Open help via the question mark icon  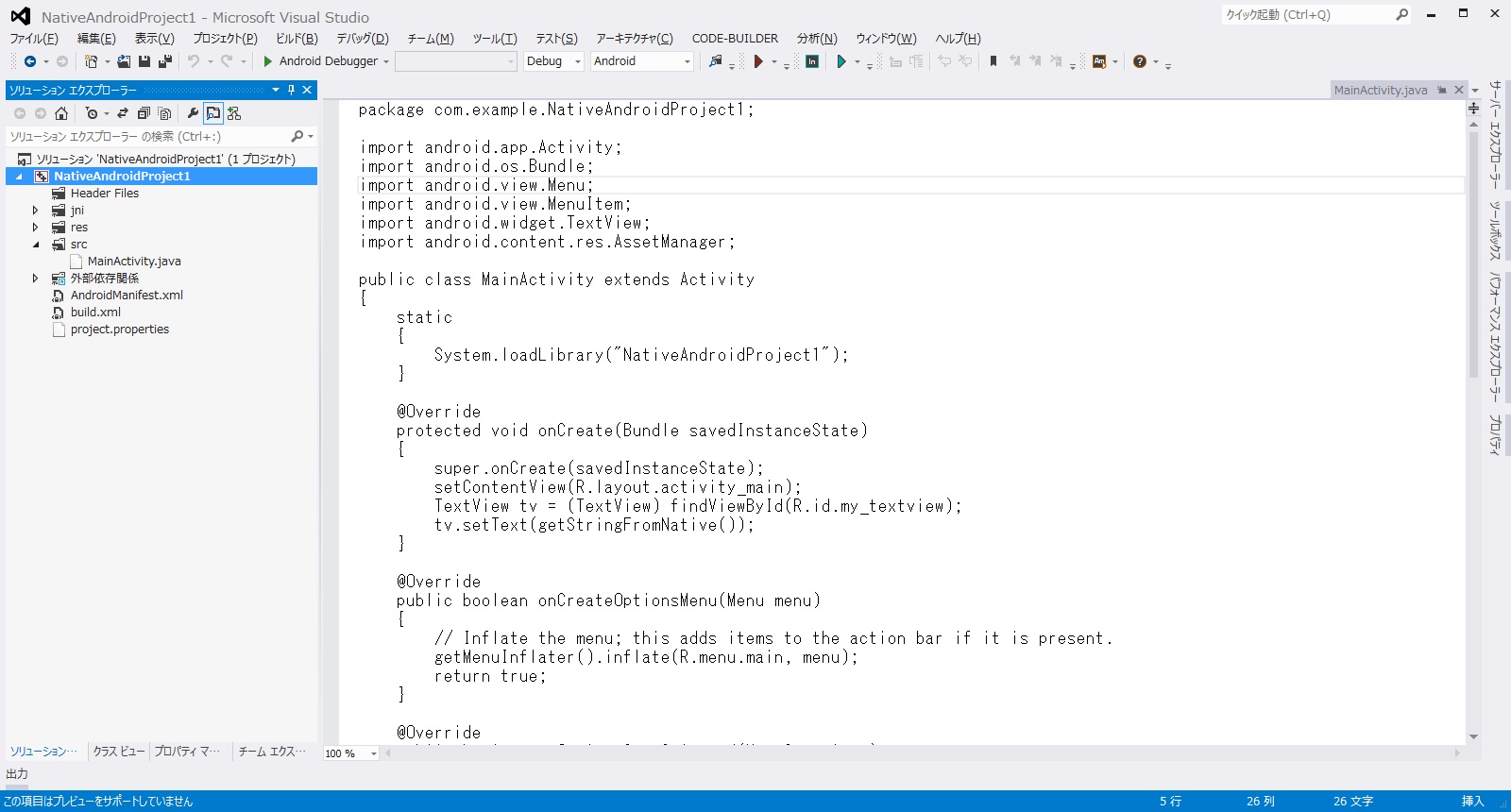1140,61
